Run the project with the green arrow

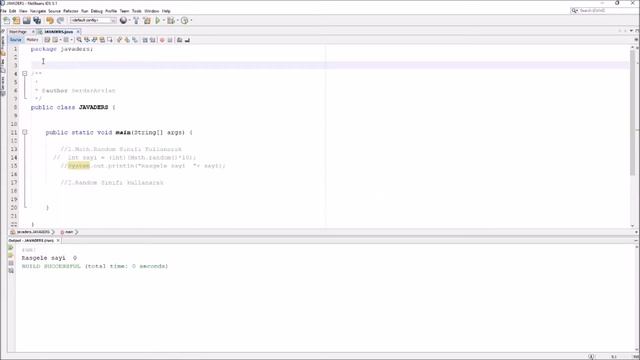click(x=158, y=20)
